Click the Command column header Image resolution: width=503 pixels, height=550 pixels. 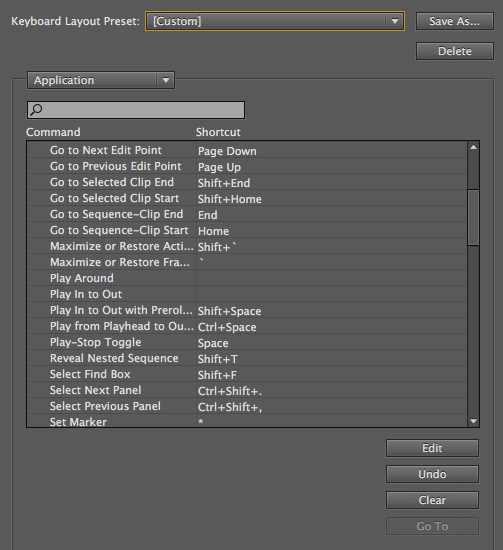(x=53, y=132)
